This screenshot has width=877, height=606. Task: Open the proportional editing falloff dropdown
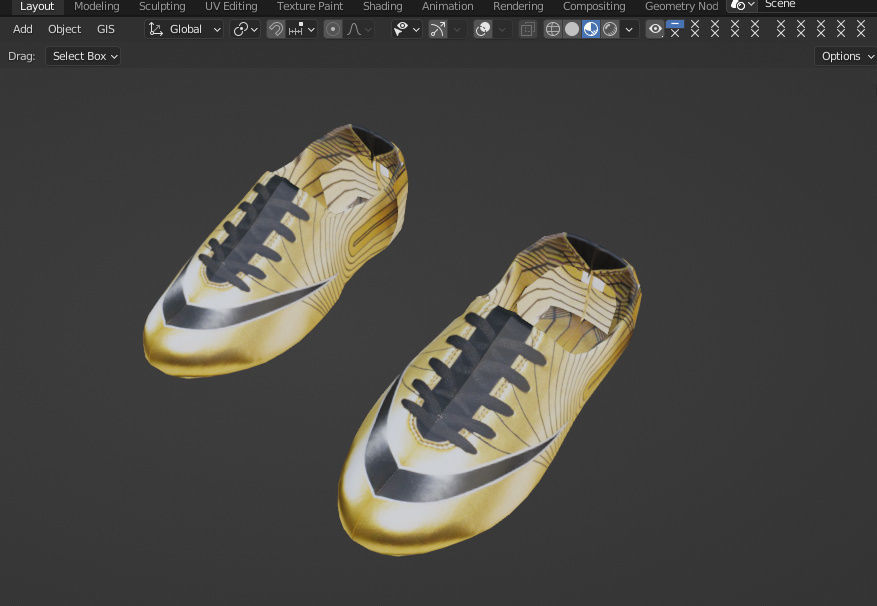pos(359,29)
